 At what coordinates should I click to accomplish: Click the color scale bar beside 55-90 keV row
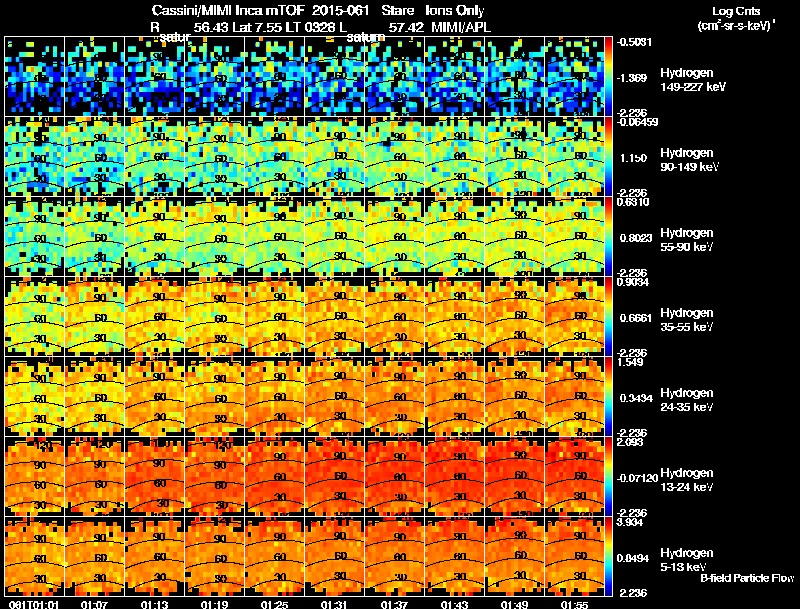point(608,237)
